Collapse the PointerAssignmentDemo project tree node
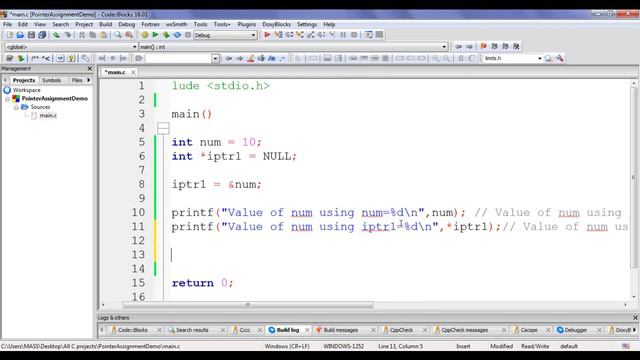Image resolution: width=640 pixels, height=360 pixels. [x=7, y=99]
